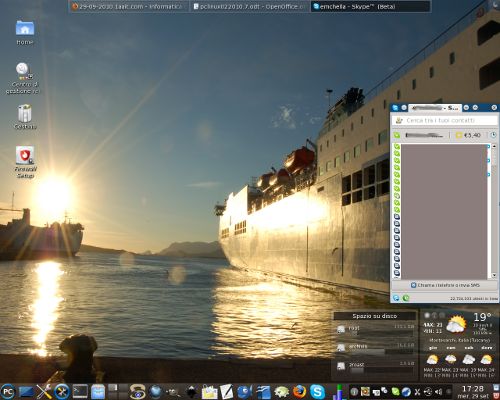
Task: Open the Home folder desktop icon
Action: click(25, 32)
